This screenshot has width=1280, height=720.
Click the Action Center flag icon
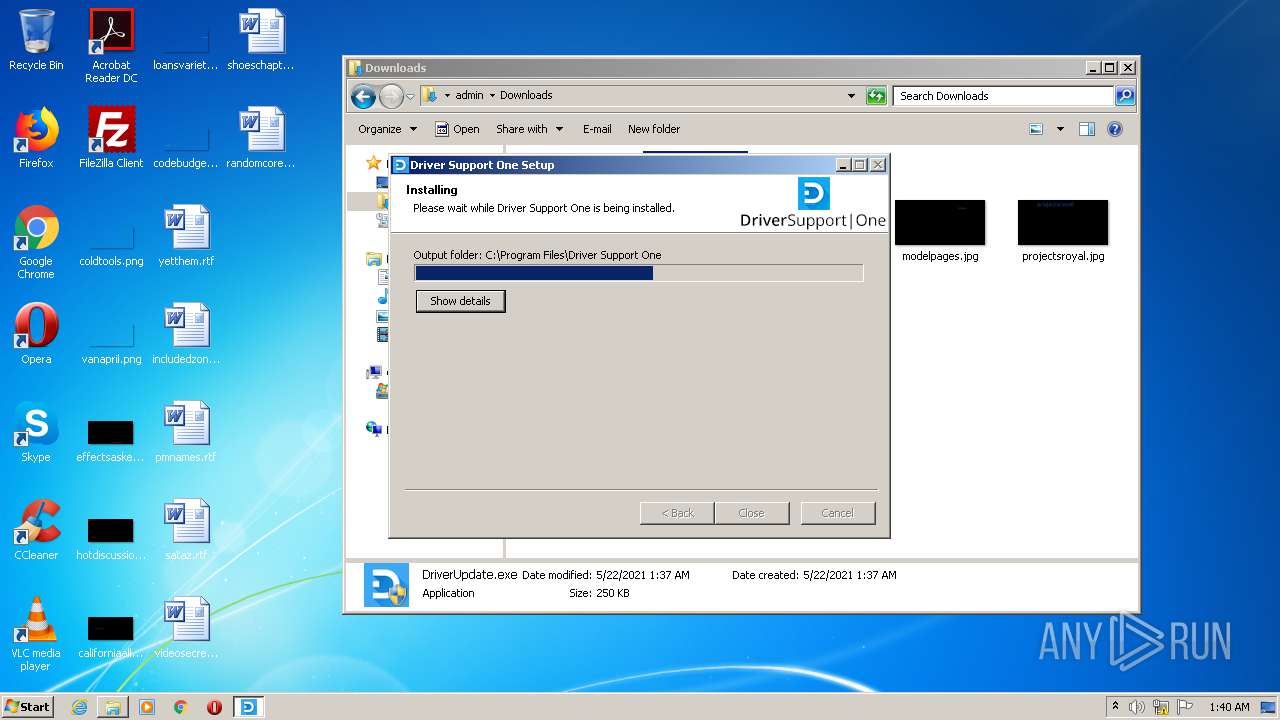1183,707
